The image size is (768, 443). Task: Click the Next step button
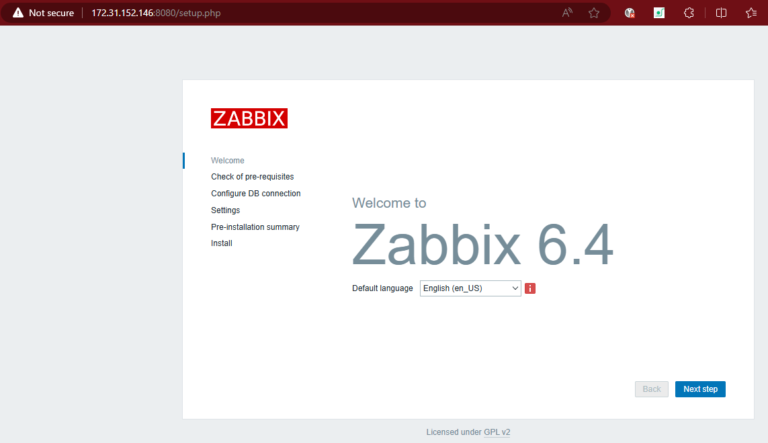pyautogui.click(x=700, y=389)
